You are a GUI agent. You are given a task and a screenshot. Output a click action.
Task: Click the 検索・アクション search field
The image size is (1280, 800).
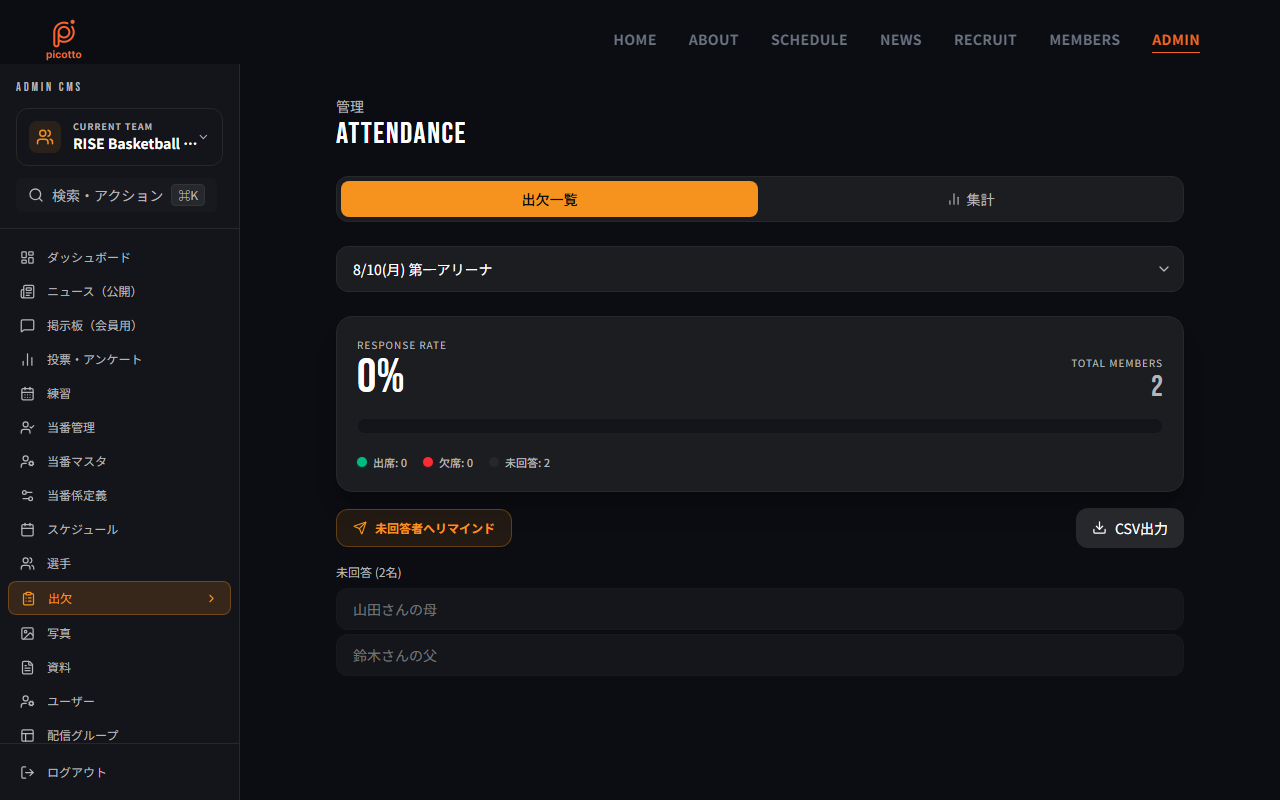117,195
